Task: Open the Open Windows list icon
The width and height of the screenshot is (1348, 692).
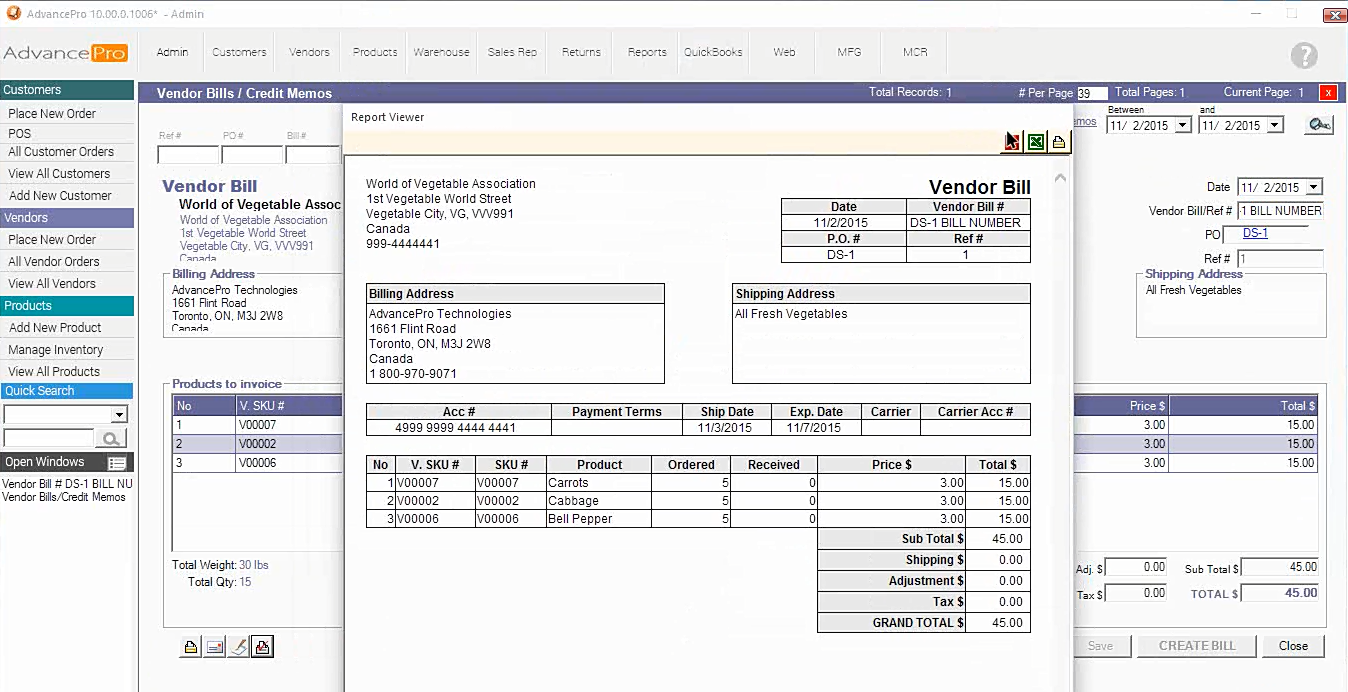Action: tap(117, 463)
